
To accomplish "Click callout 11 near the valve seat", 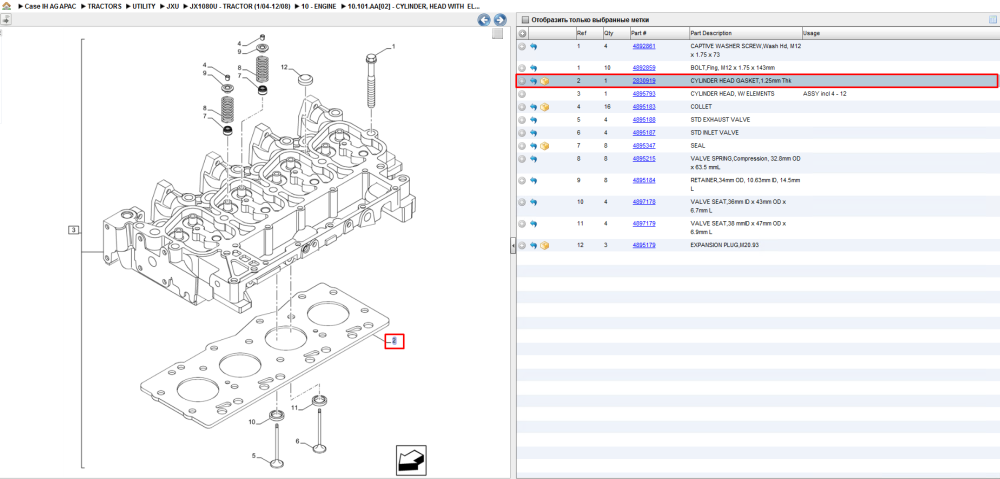I will (x=295, y=407).
